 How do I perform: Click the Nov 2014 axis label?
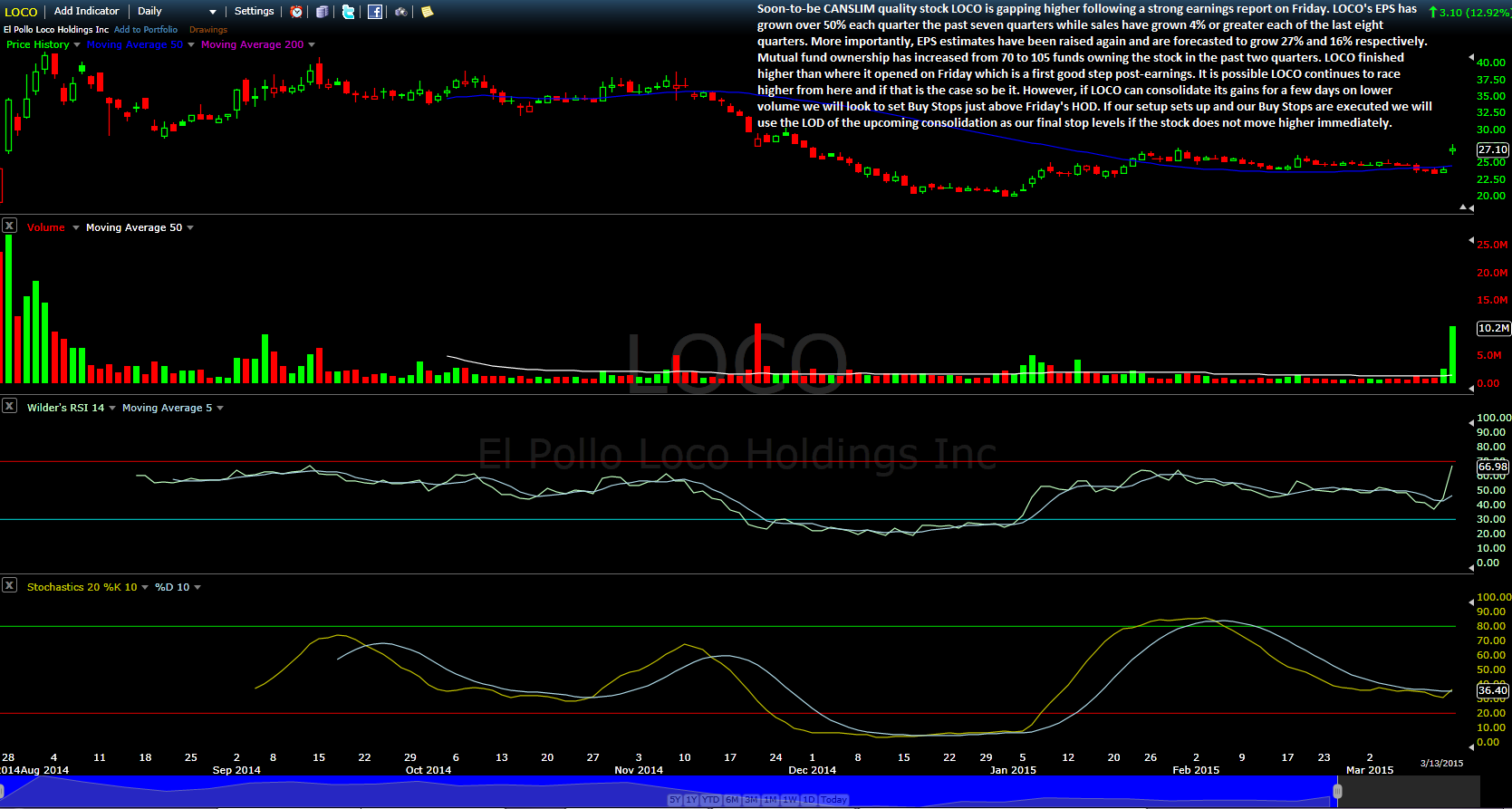(x=639, y=770)
